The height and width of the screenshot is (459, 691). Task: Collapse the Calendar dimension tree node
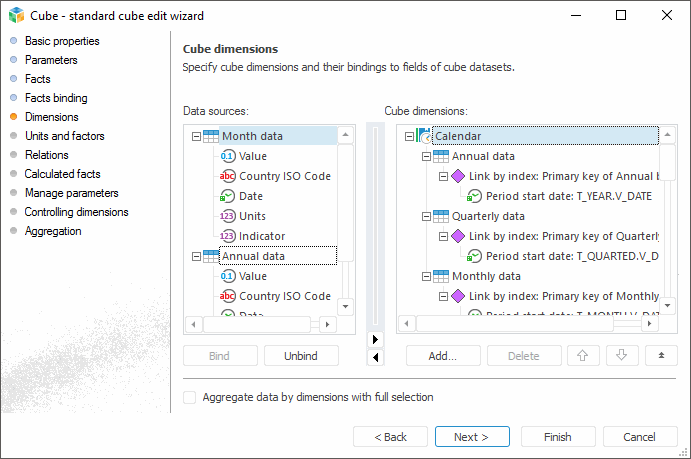tap(409, 136)
